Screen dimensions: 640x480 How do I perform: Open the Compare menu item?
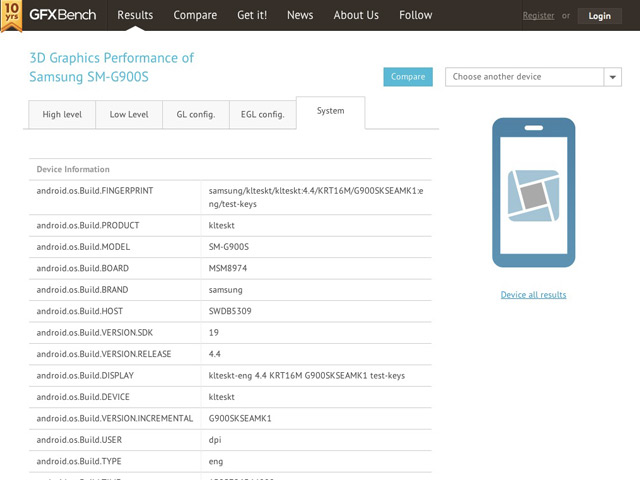pyautogui.click(x=195, y=15)
